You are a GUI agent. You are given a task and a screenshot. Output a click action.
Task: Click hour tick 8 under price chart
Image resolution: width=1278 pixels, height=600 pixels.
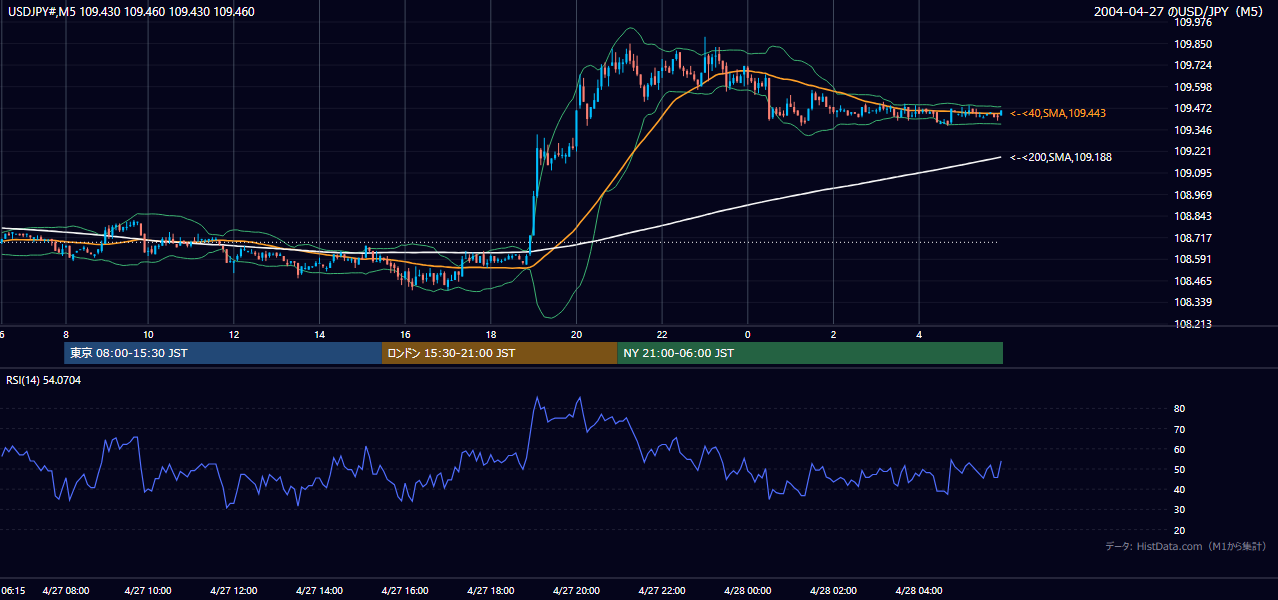point(65,334)
